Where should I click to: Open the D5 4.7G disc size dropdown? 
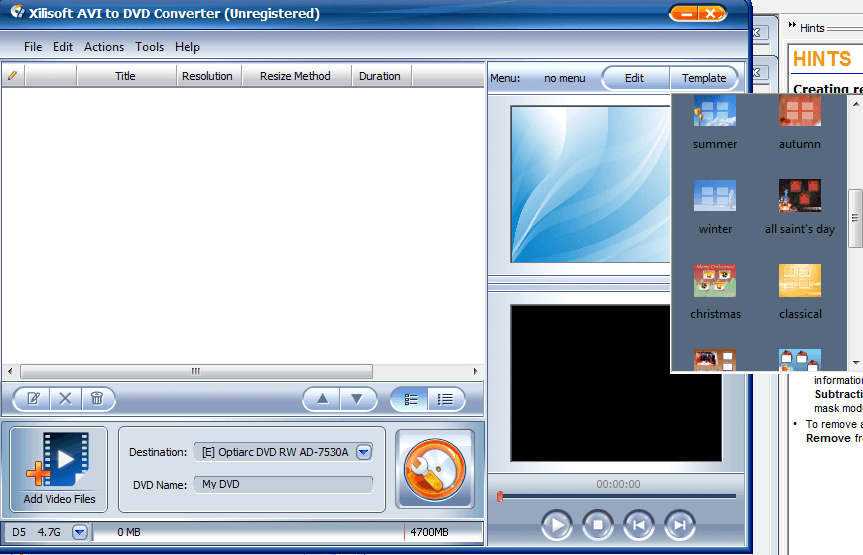point(80,532)
